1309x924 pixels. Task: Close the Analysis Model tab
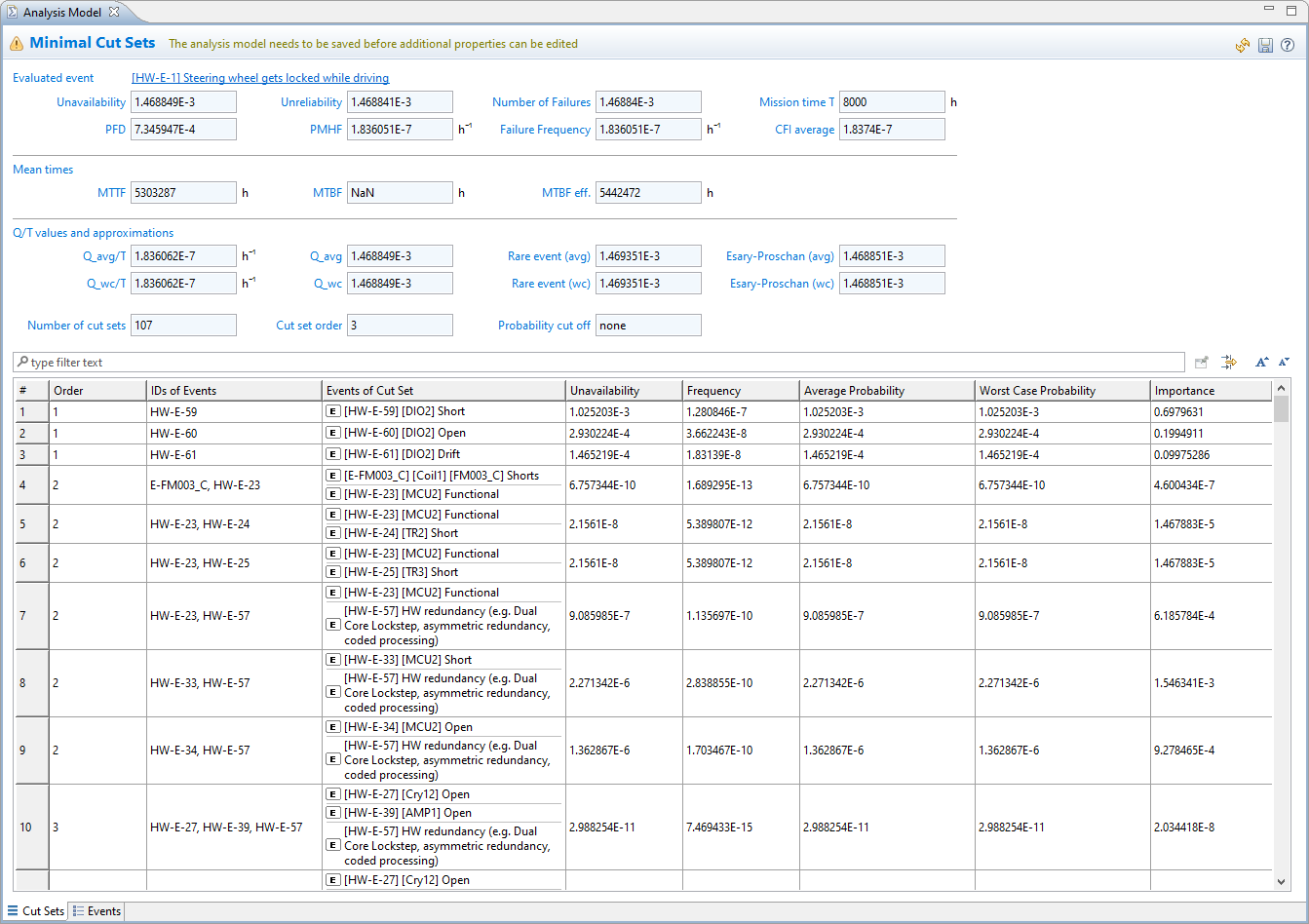114,12
